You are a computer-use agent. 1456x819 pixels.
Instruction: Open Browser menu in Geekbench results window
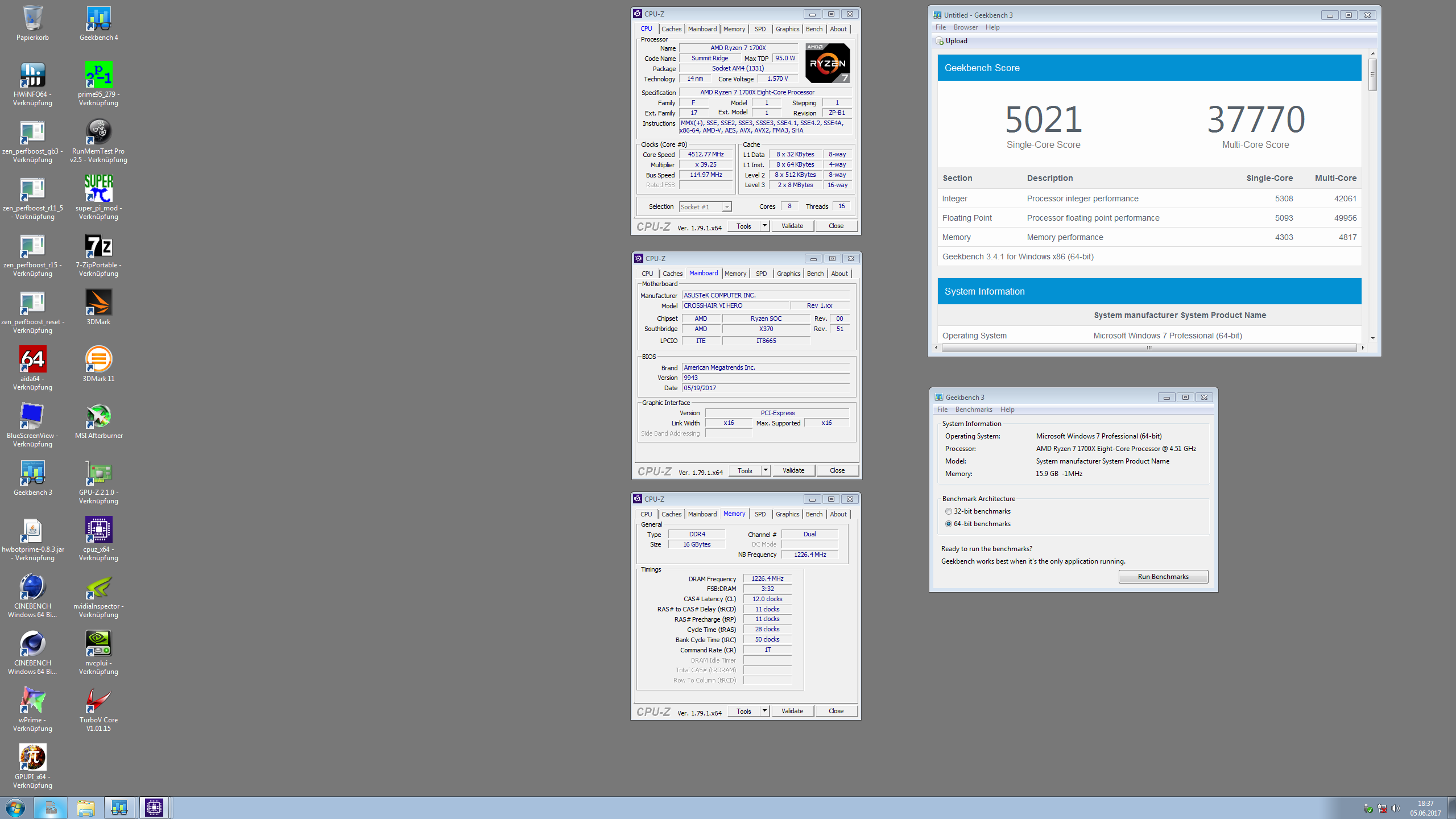pos(965,27)
